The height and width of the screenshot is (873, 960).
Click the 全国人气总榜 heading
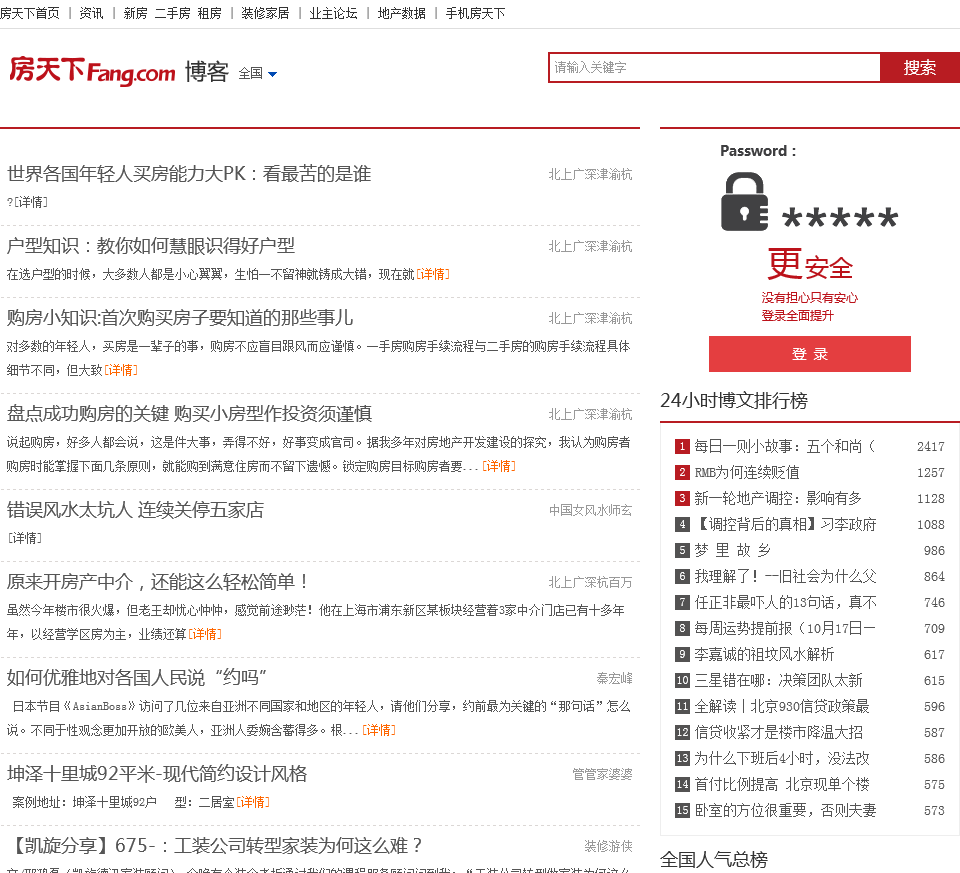[x=714, y=860]
